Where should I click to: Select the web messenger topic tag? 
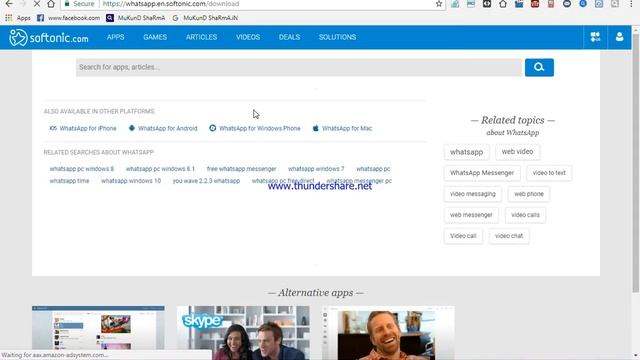pyautogui.click(x=471, y=215)
